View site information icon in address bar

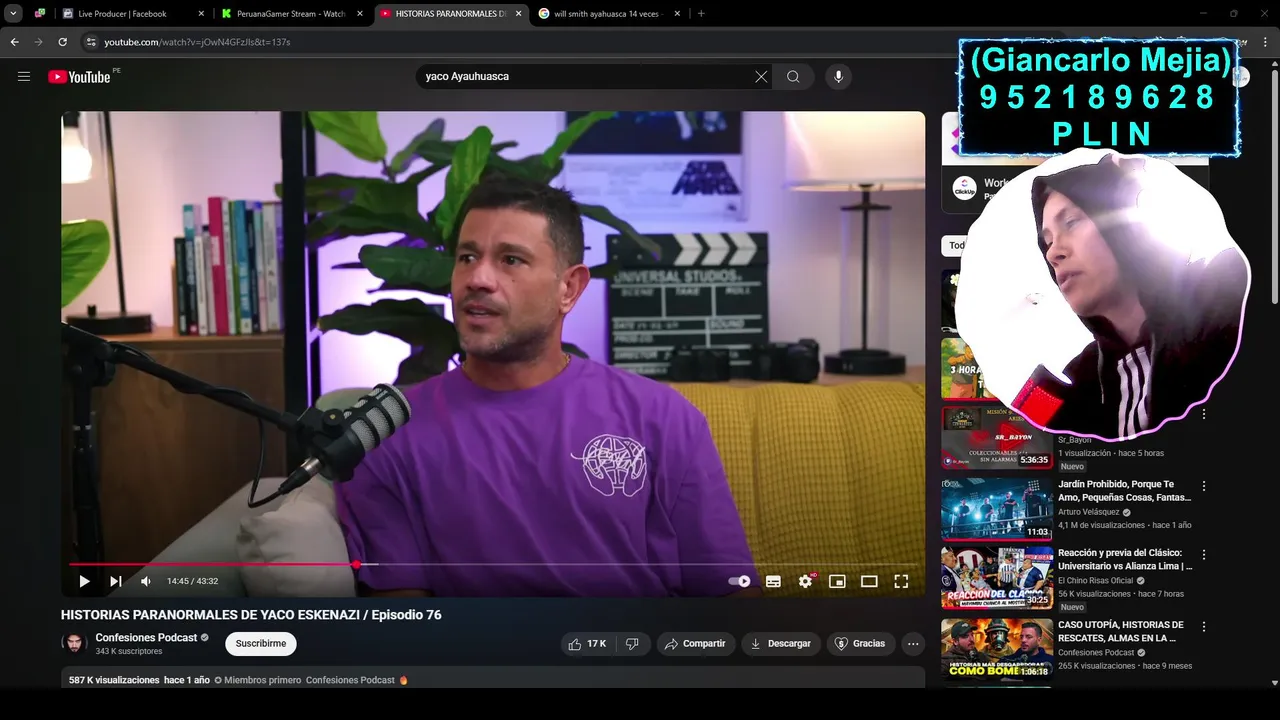point(90,42)
